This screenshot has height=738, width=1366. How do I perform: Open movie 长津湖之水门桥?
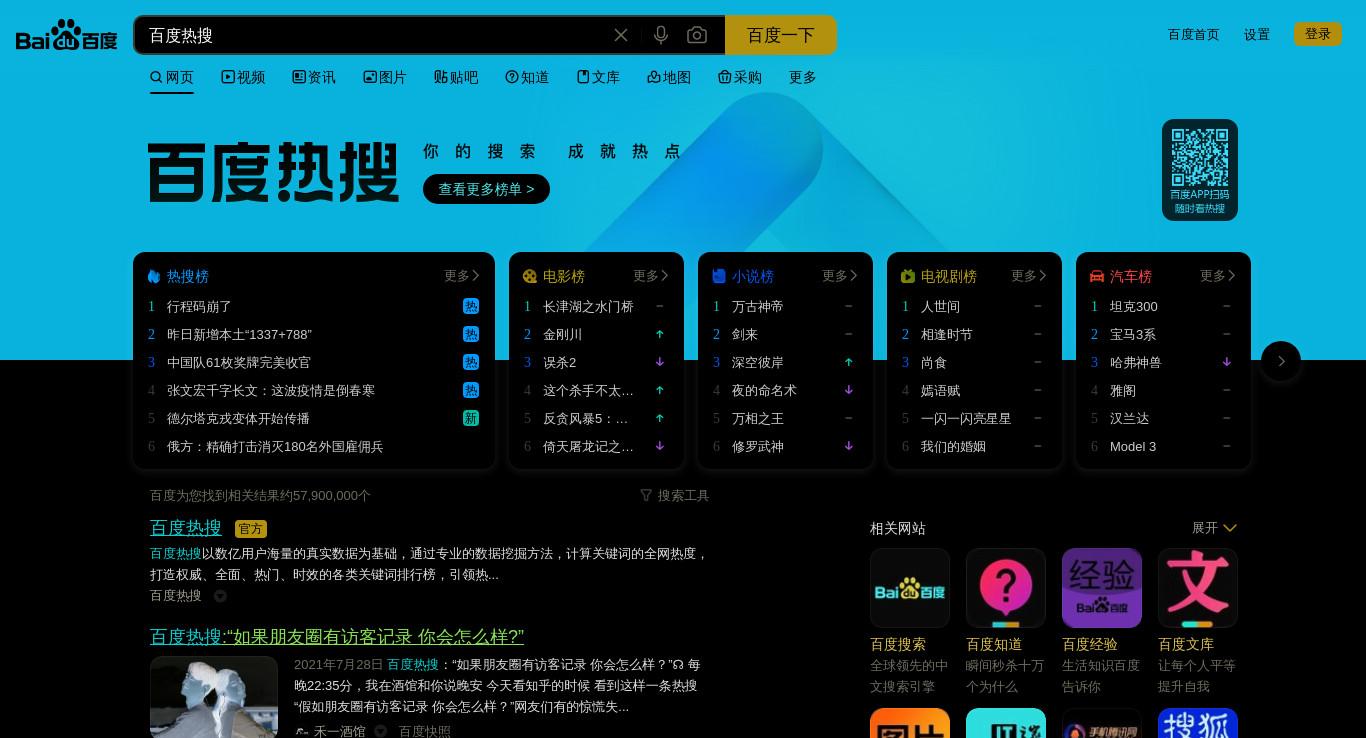[x=588, y=306]
